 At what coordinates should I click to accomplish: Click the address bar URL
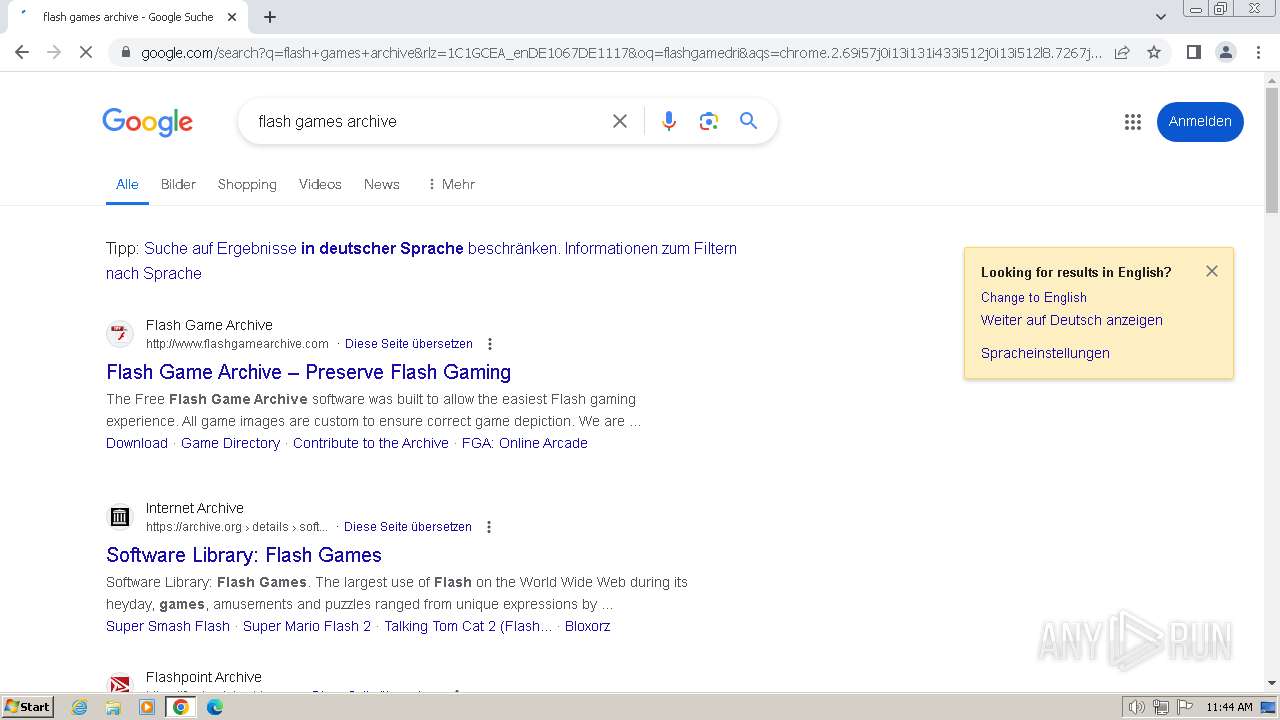click(x=620, y=53)
